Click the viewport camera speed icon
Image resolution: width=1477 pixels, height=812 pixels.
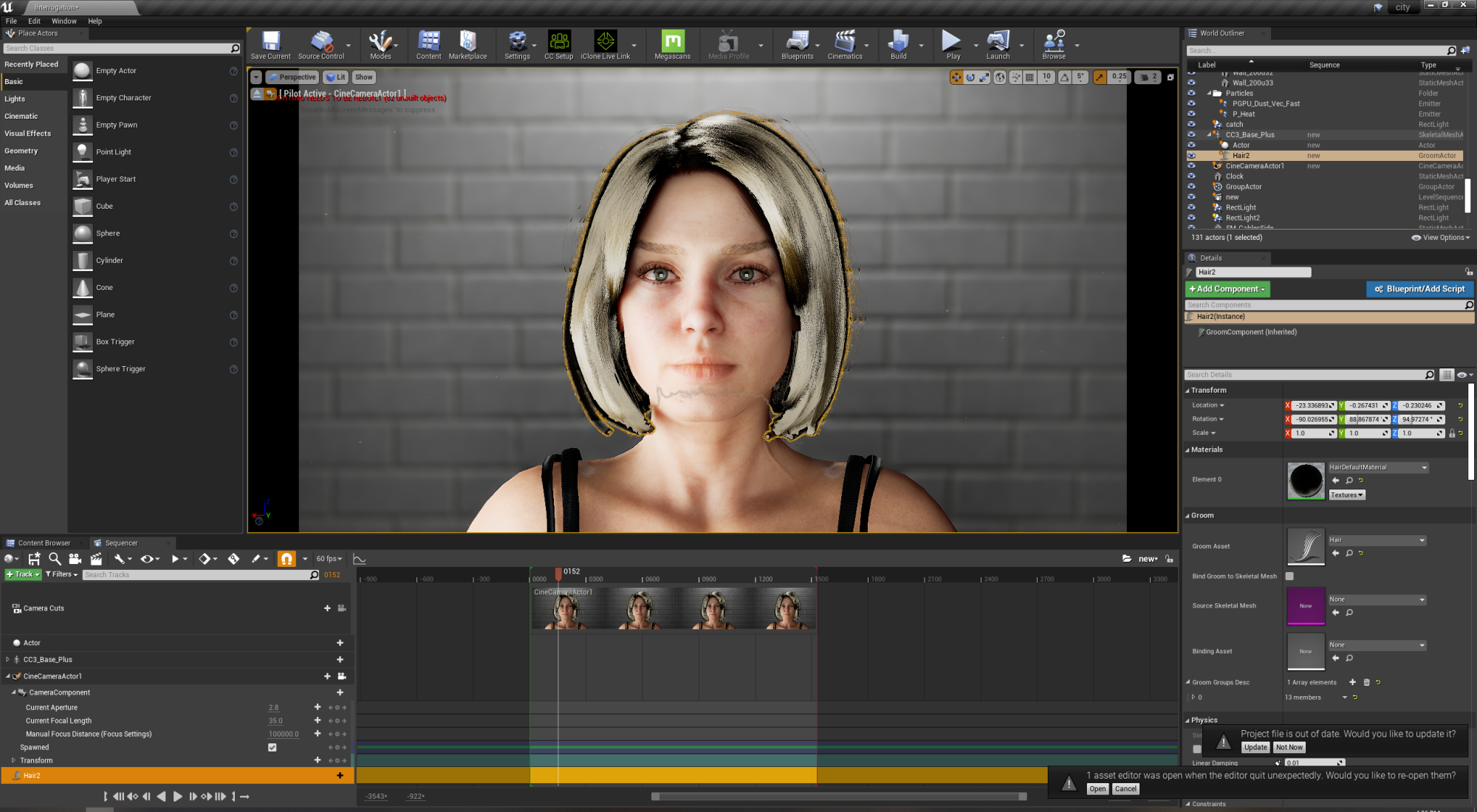pyautogui.click(x=1146, y=77)
